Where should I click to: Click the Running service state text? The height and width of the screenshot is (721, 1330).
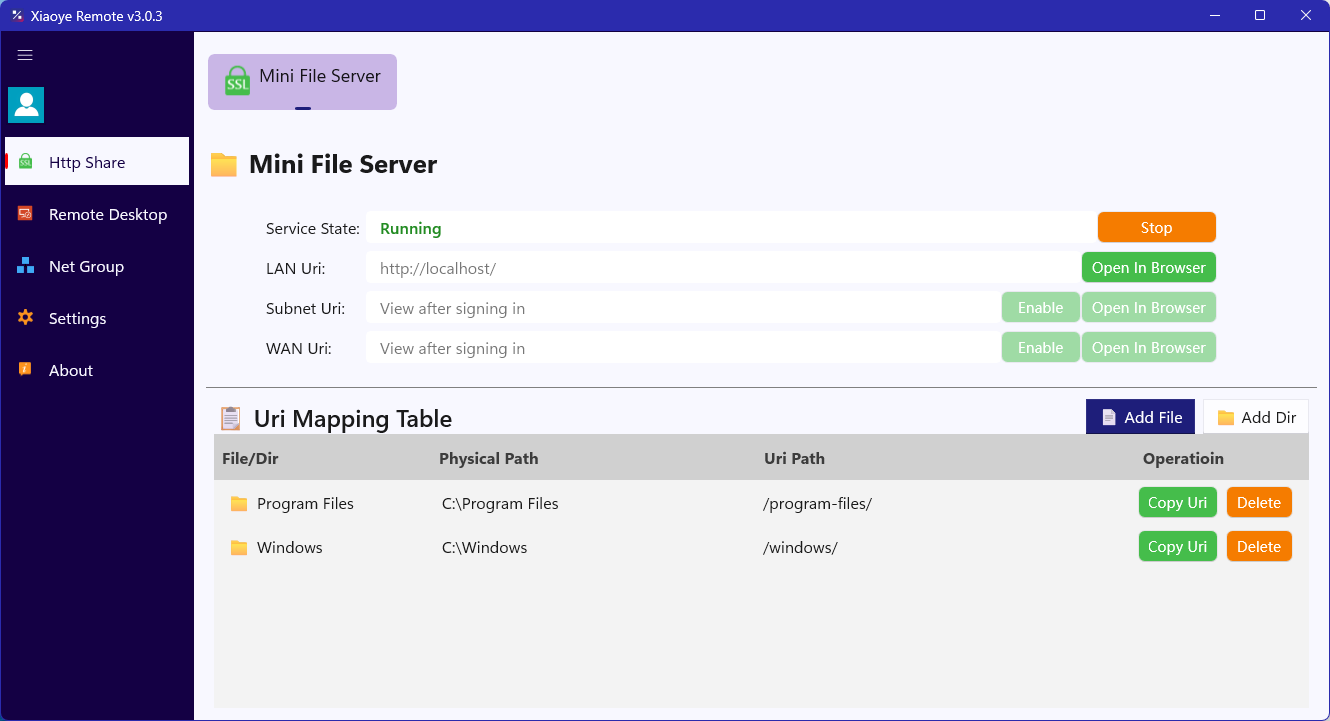410,228
